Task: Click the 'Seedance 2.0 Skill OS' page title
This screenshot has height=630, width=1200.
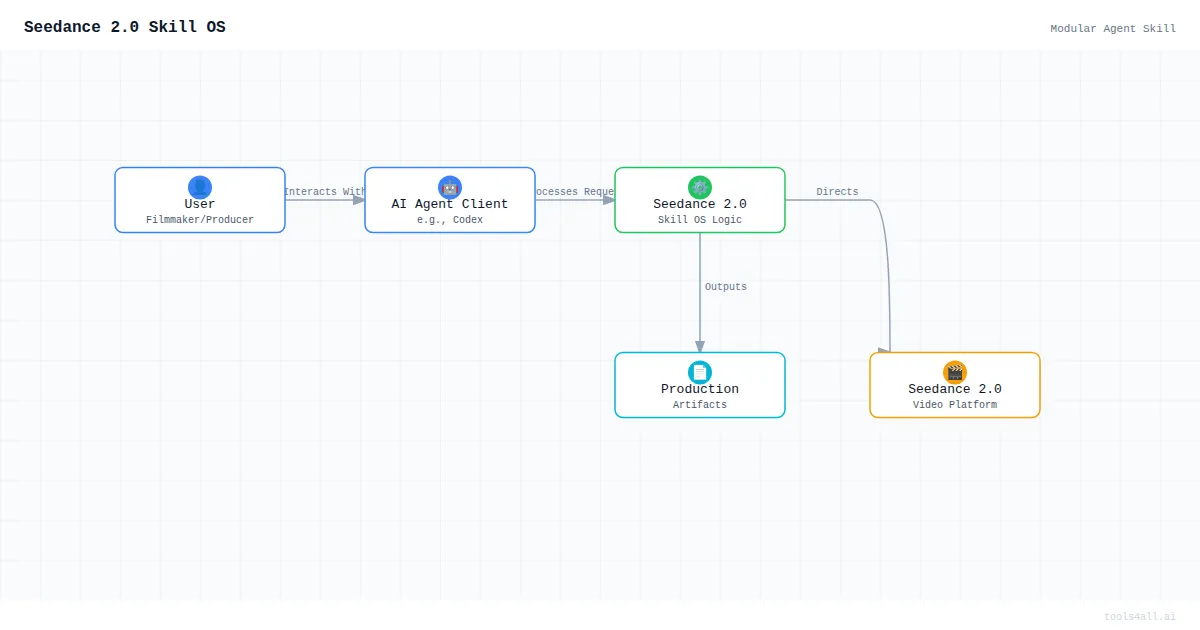Action: (125, 27)
